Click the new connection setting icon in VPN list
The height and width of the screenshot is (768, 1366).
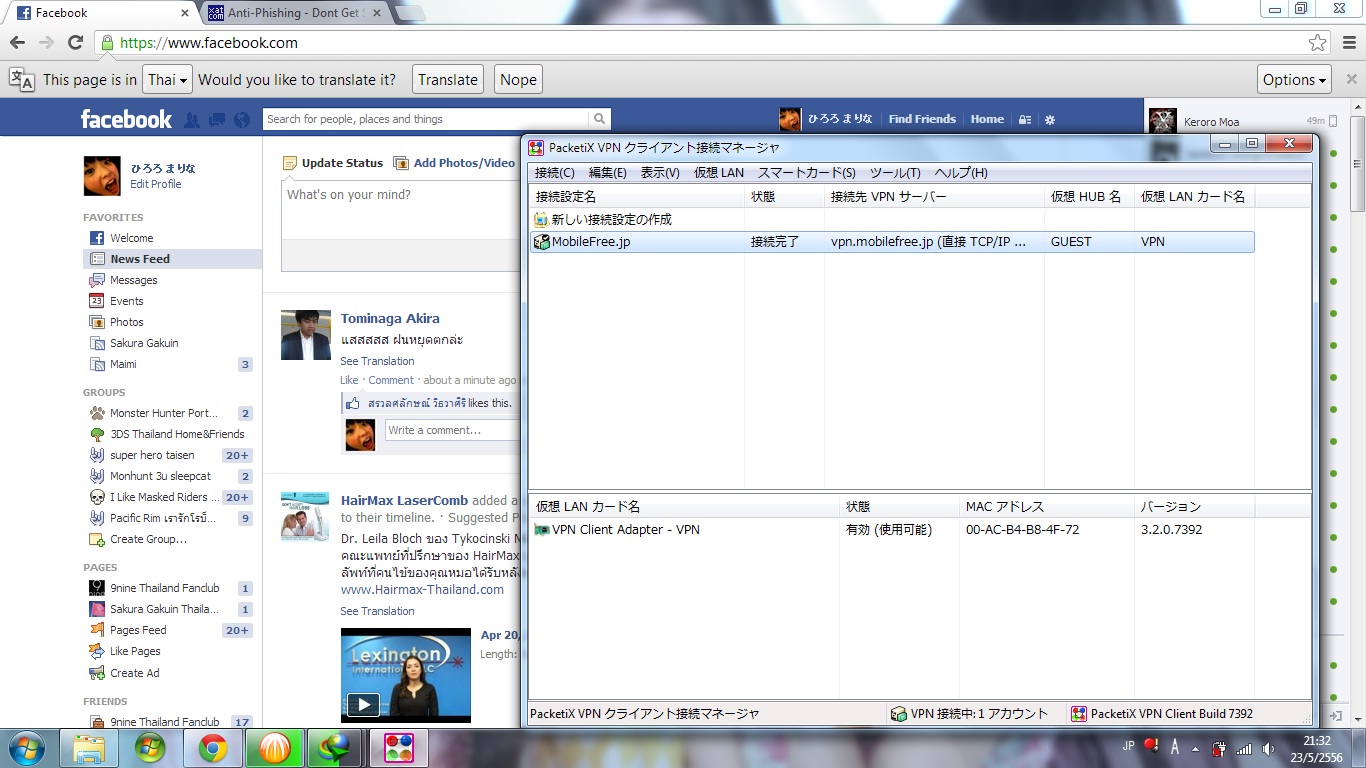[541, 219]
